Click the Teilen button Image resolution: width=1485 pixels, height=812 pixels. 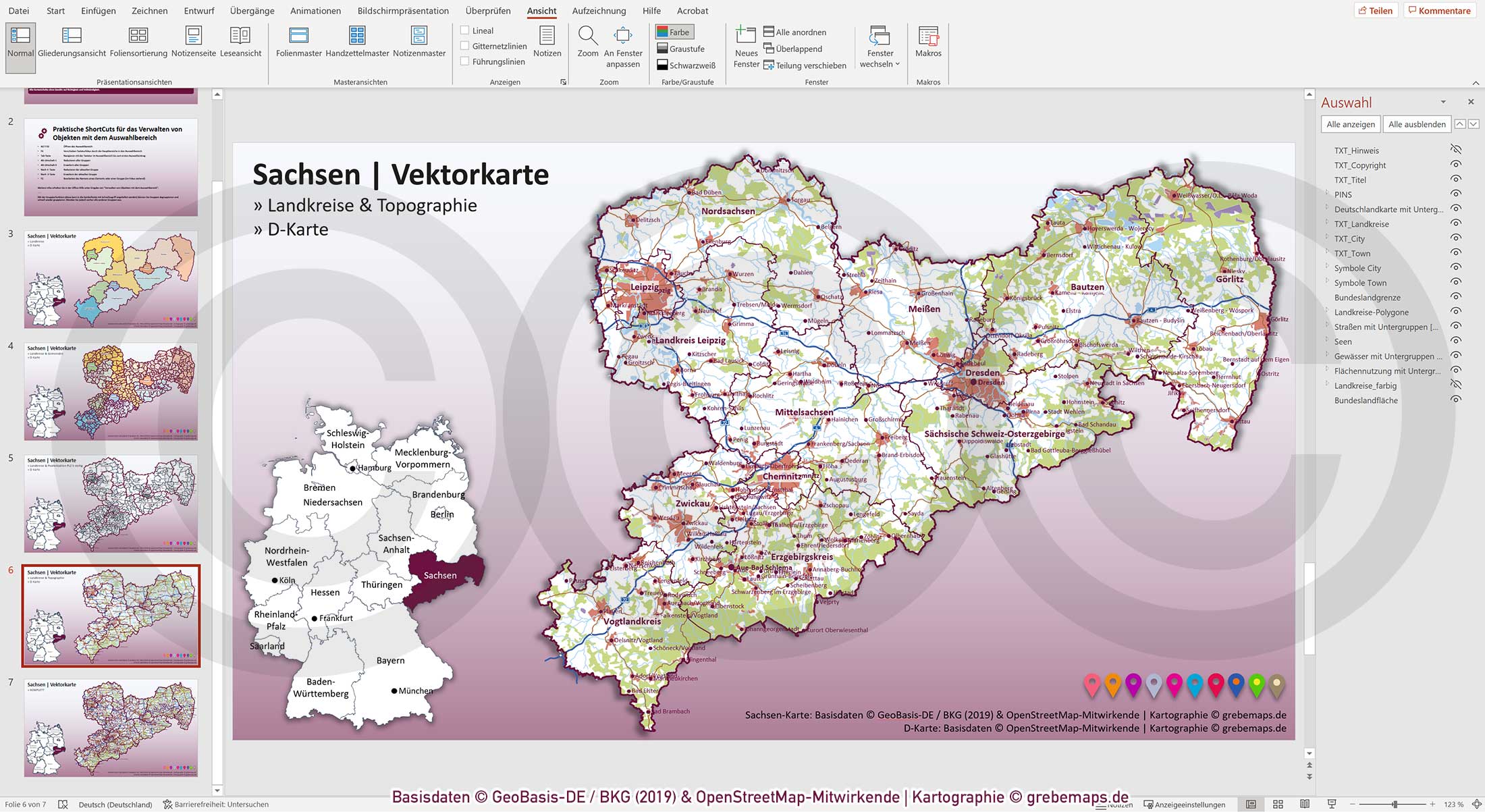tap(1377, 10)
